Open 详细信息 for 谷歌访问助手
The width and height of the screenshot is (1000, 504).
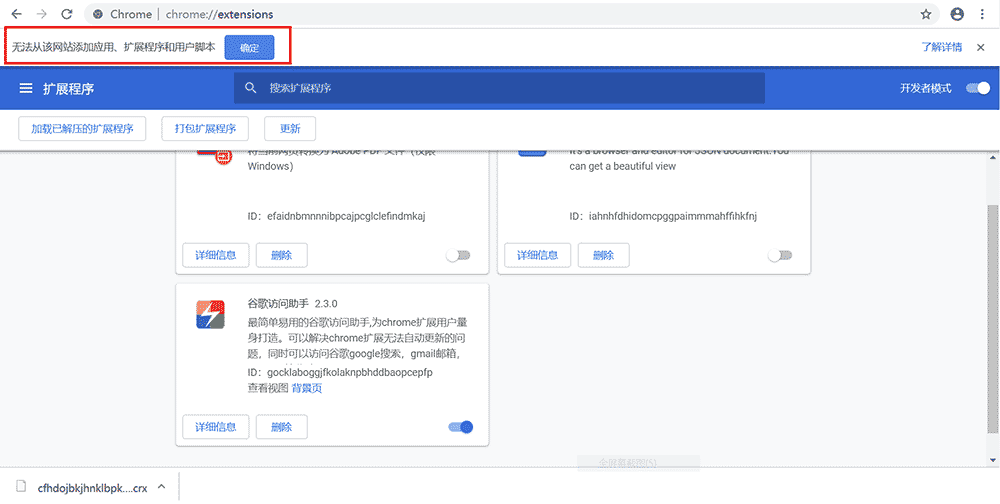(216, 427)
